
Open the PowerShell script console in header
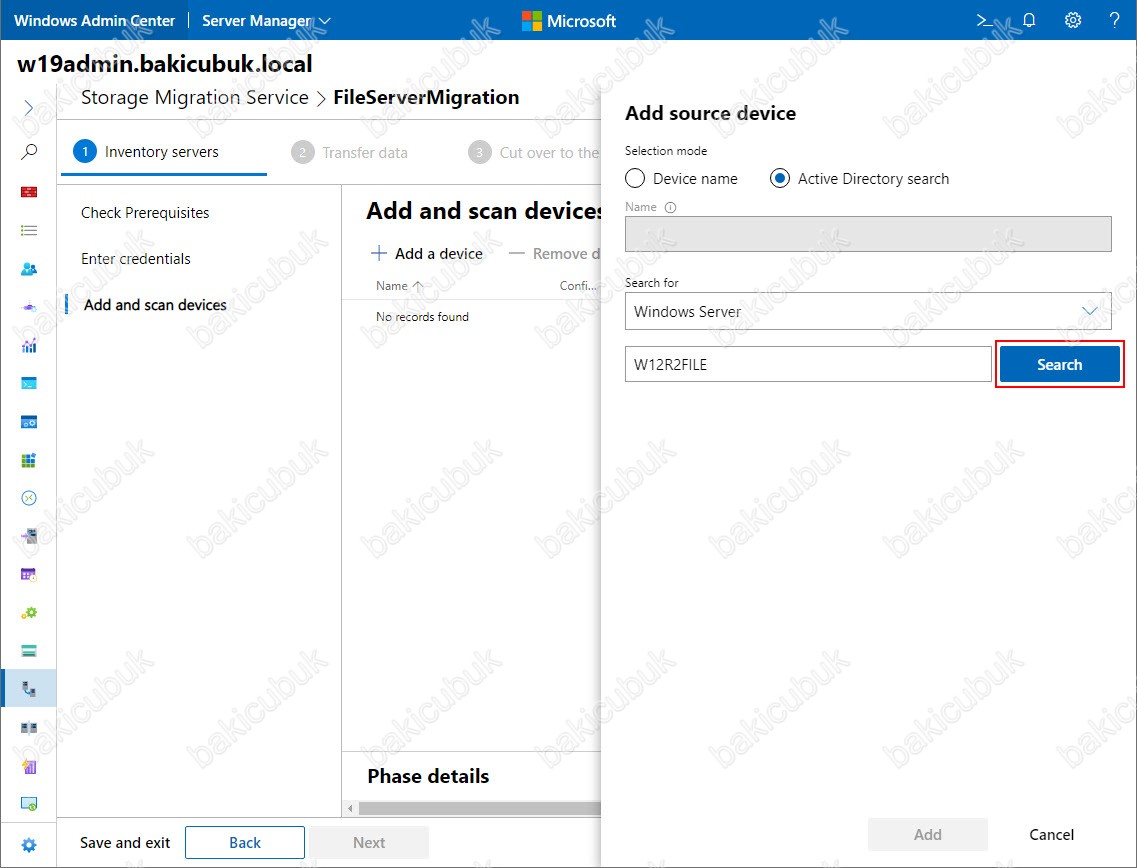click(985, 20)
